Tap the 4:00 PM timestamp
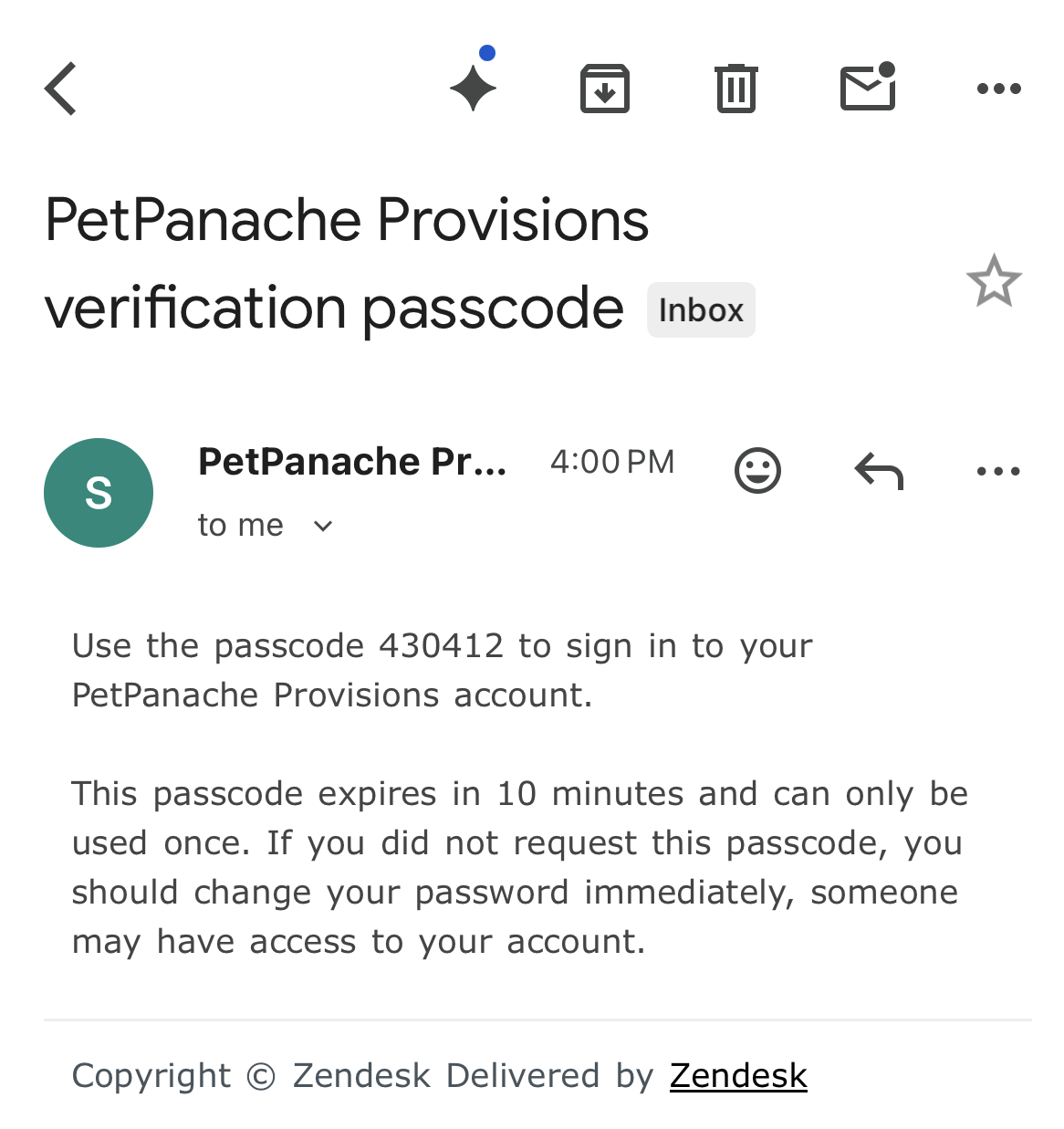The width and height of the screenshot is (1064, 1129). point(612,462)
